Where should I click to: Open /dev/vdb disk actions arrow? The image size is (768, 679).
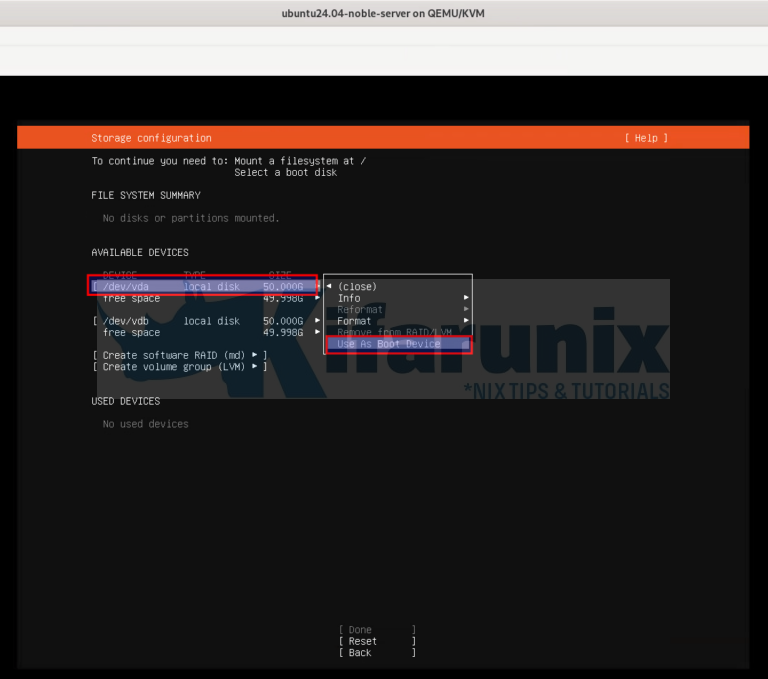(317, 320)
